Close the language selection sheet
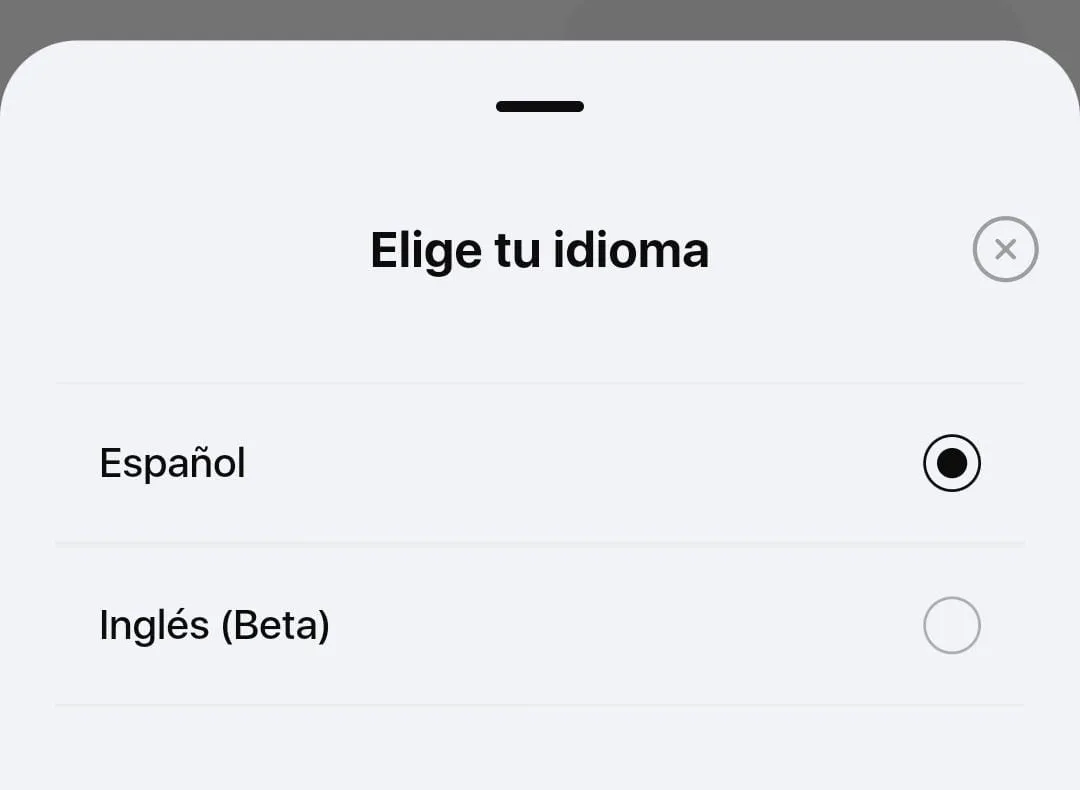The height and width of the screenshot is (790, 1080). pyautogui.click(x=1005, y=249)
